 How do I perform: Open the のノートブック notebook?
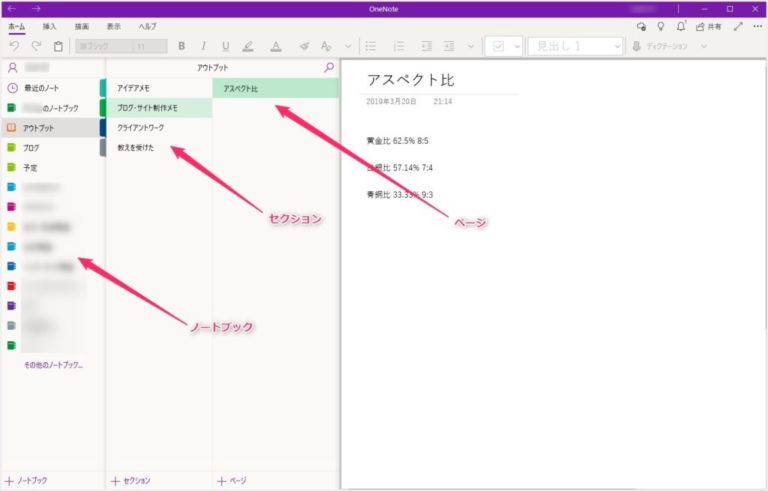(53, 108)
